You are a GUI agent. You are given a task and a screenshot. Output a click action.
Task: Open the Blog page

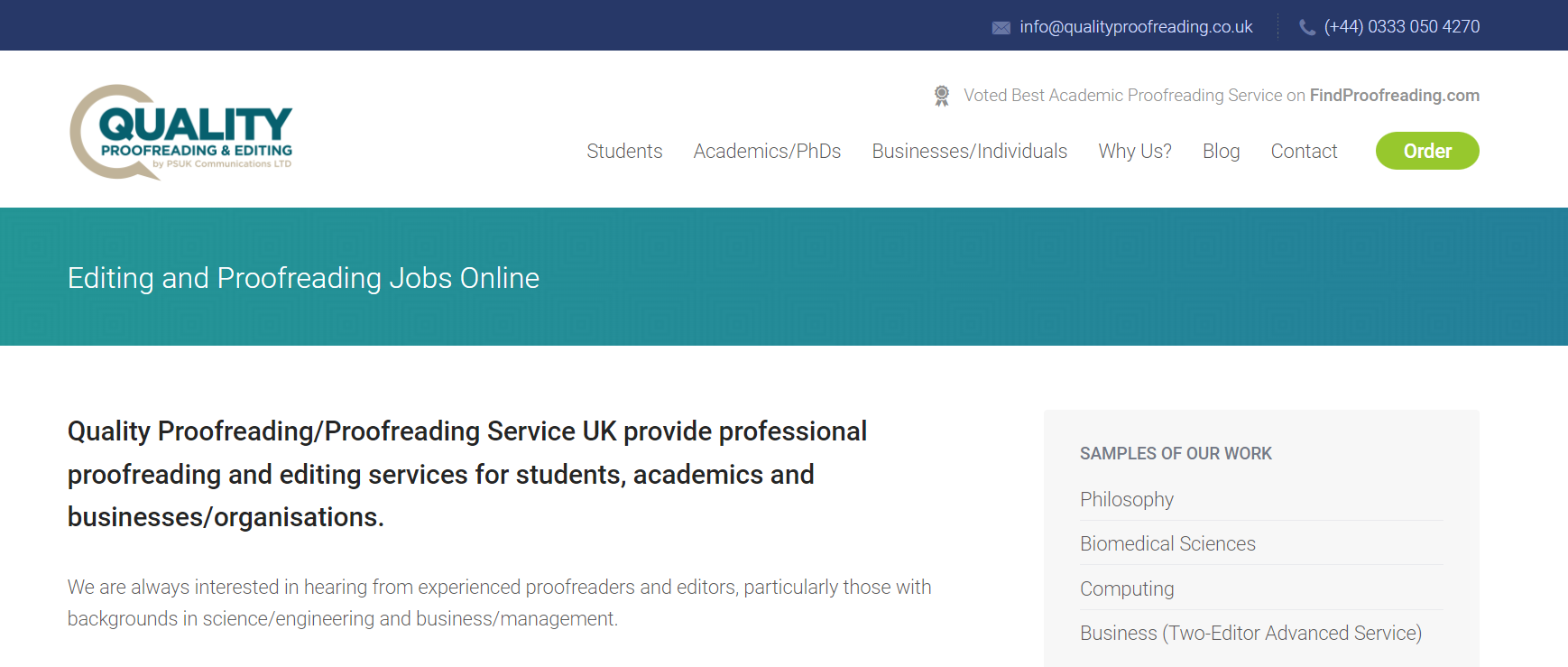pos(1221,151)
